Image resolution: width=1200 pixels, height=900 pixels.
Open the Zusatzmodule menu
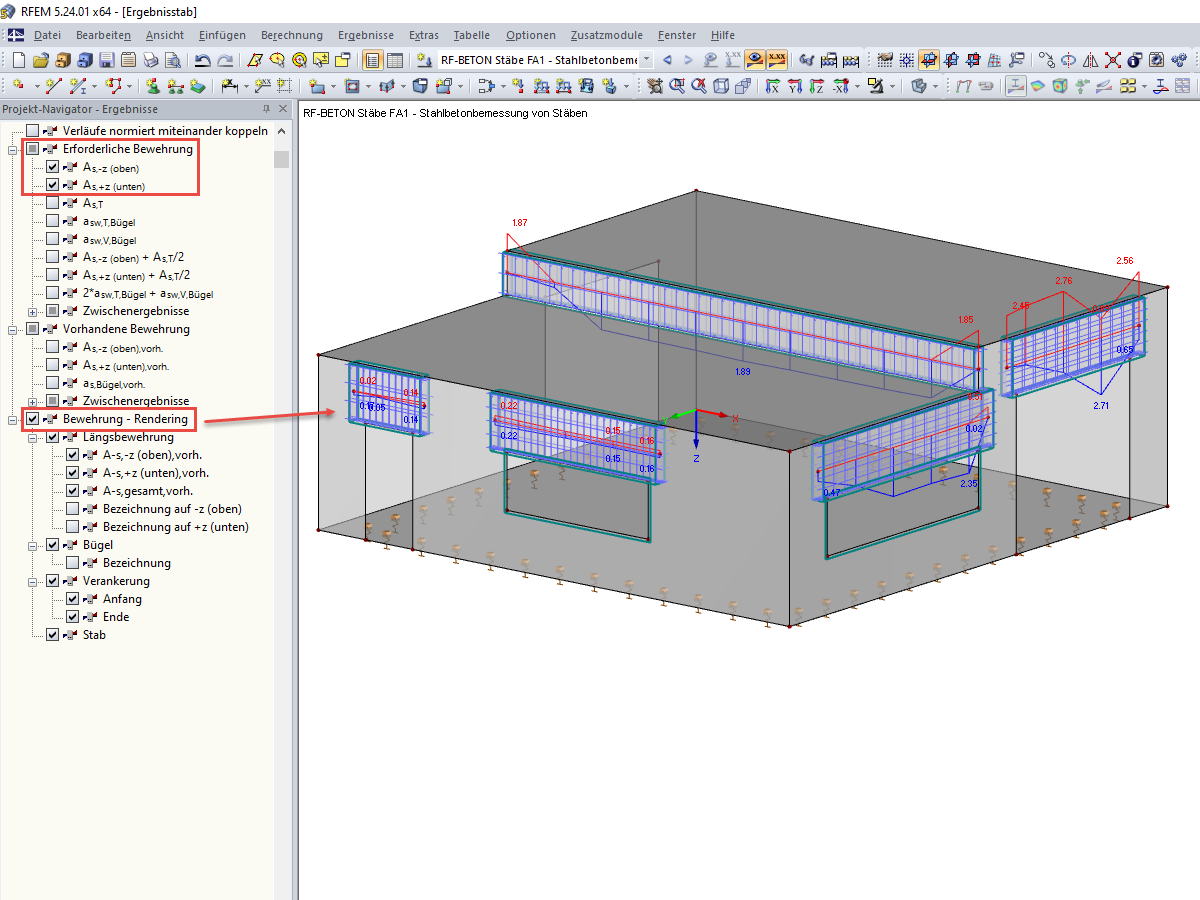pos(608,35)
